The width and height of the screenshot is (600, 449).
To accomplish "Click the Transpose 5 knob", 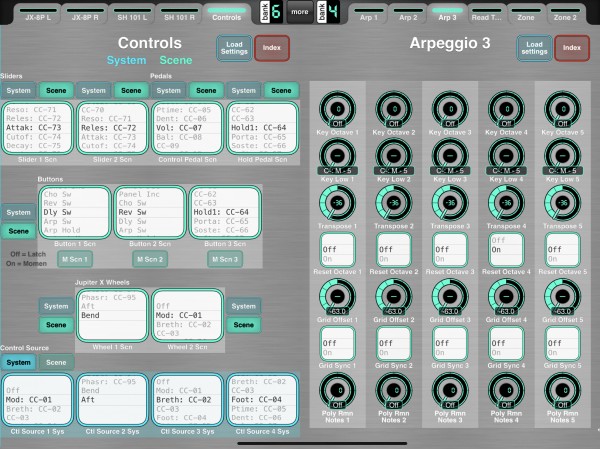I will (562, 203).
